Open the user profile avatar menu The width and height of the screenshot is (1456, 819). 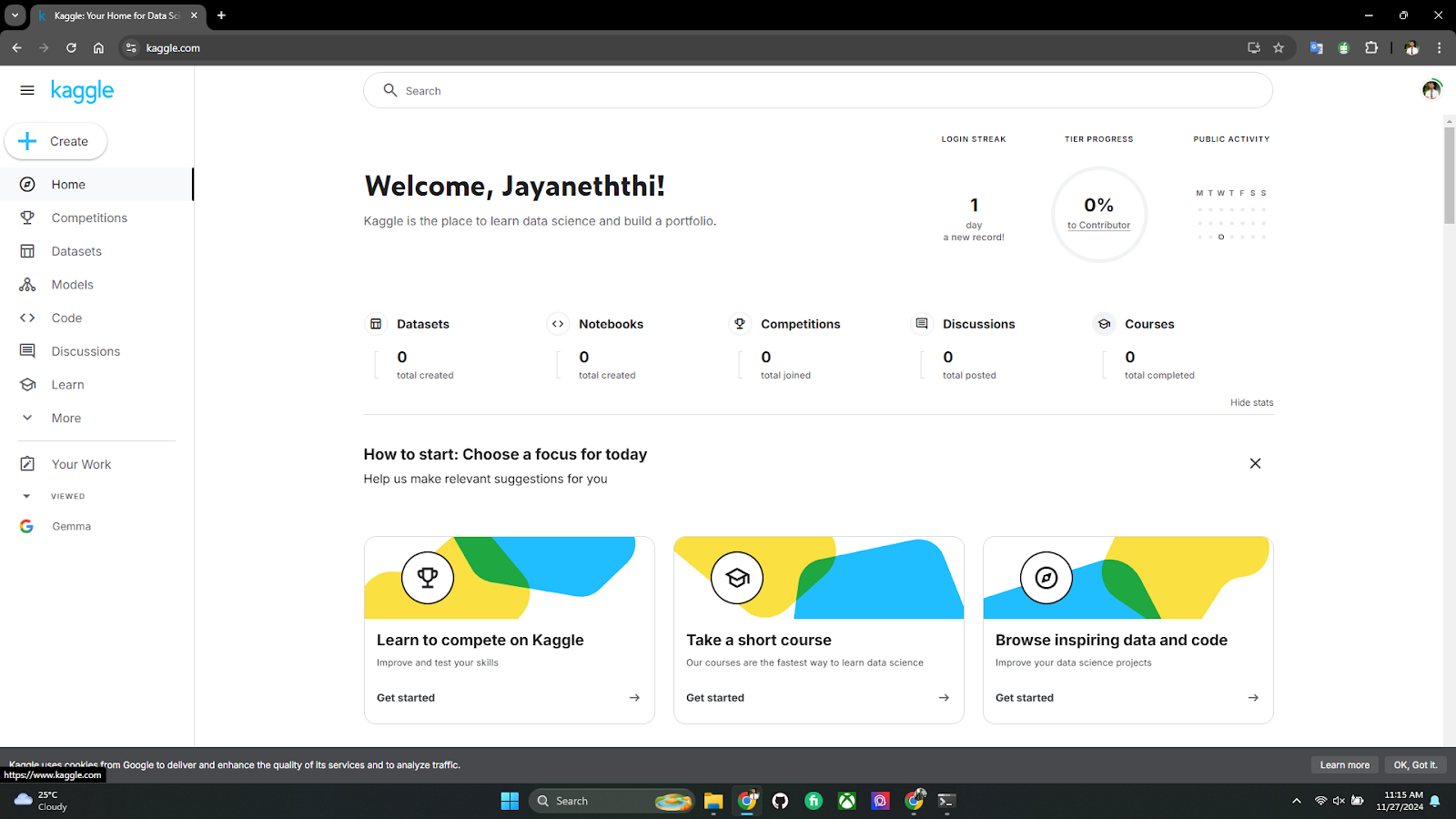pyautogui.click(x=1431, y=89)
